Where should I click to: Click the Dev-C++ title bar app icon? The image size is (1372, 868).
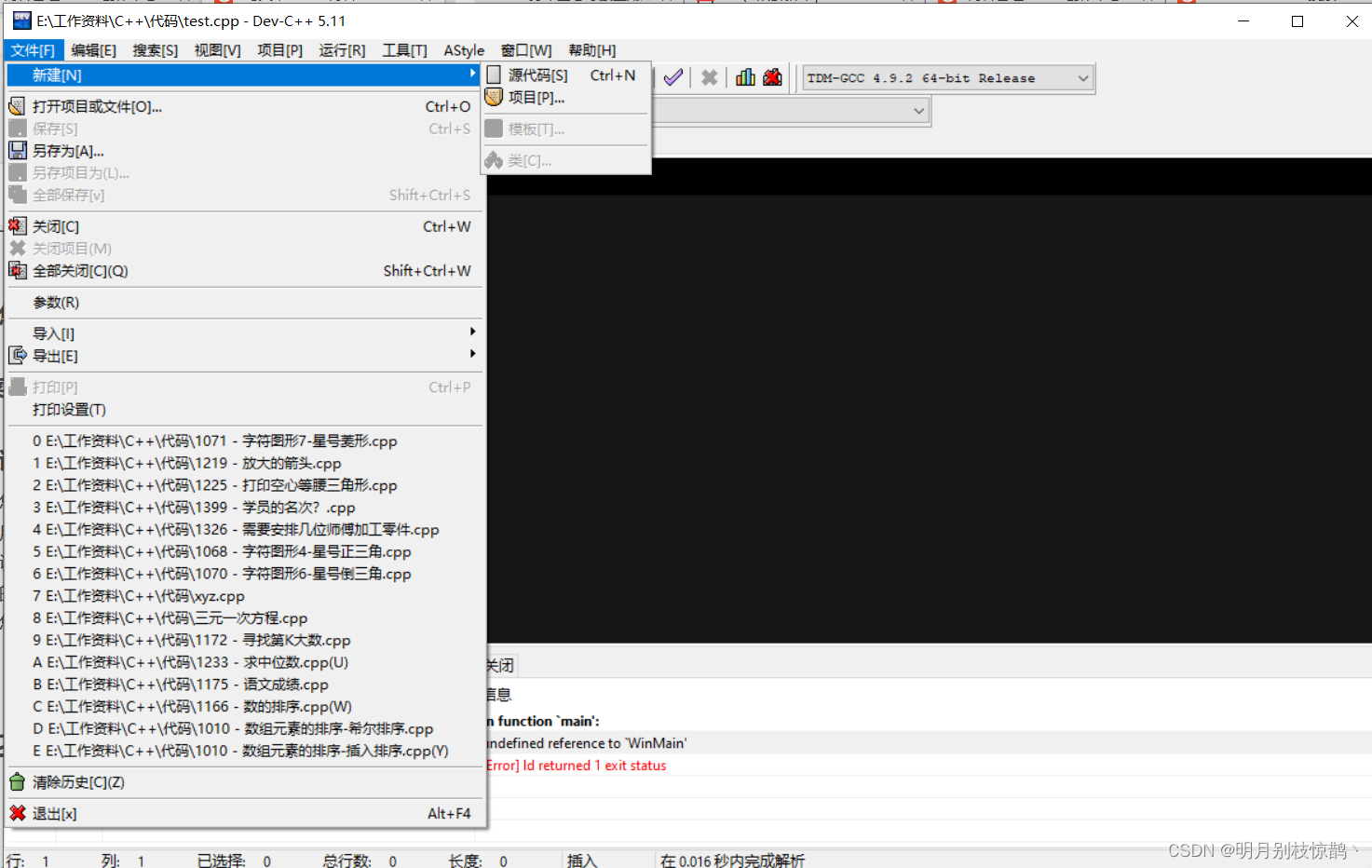point(22,20)
